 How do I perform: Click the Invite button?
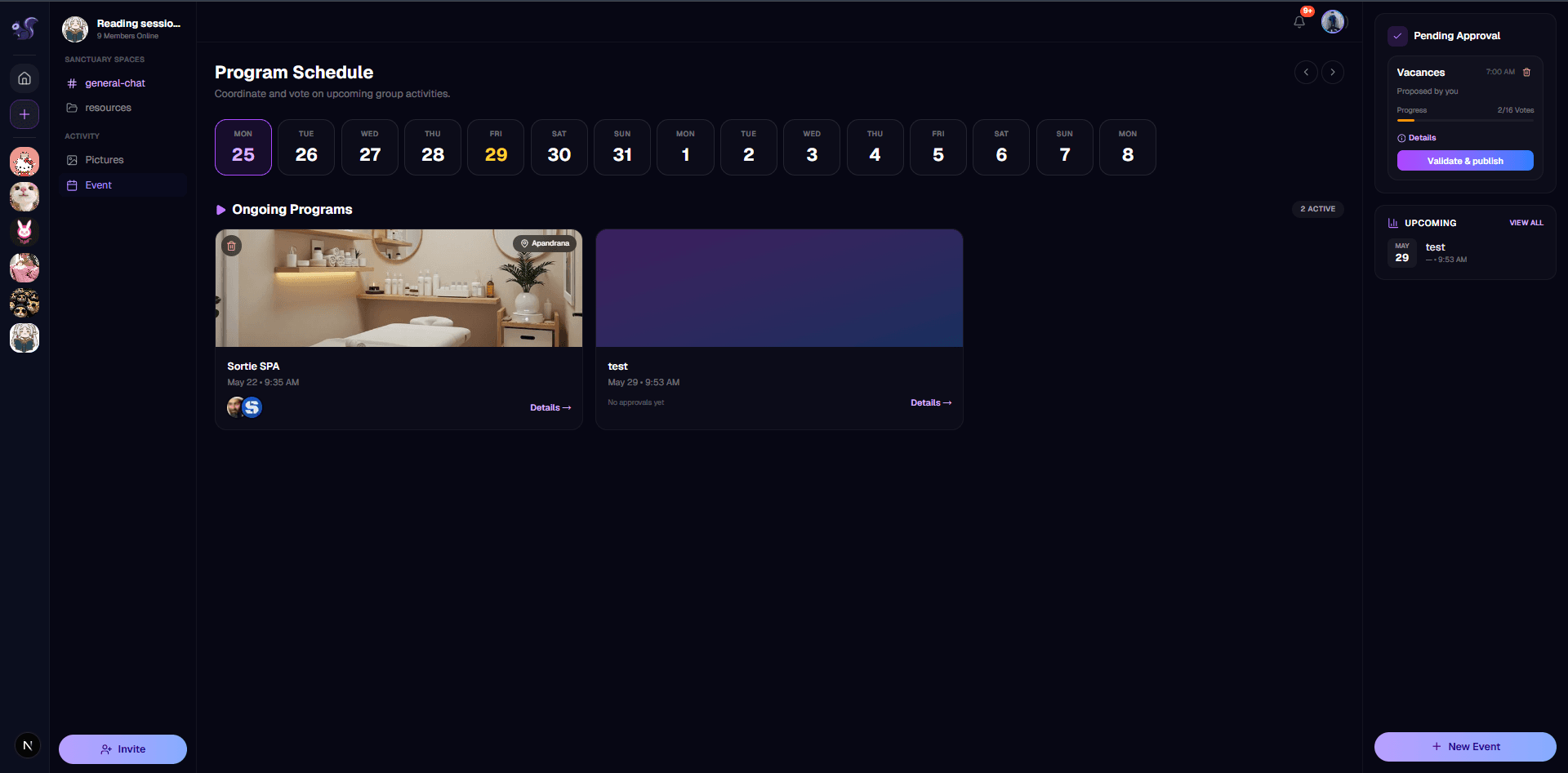point(122,749)
